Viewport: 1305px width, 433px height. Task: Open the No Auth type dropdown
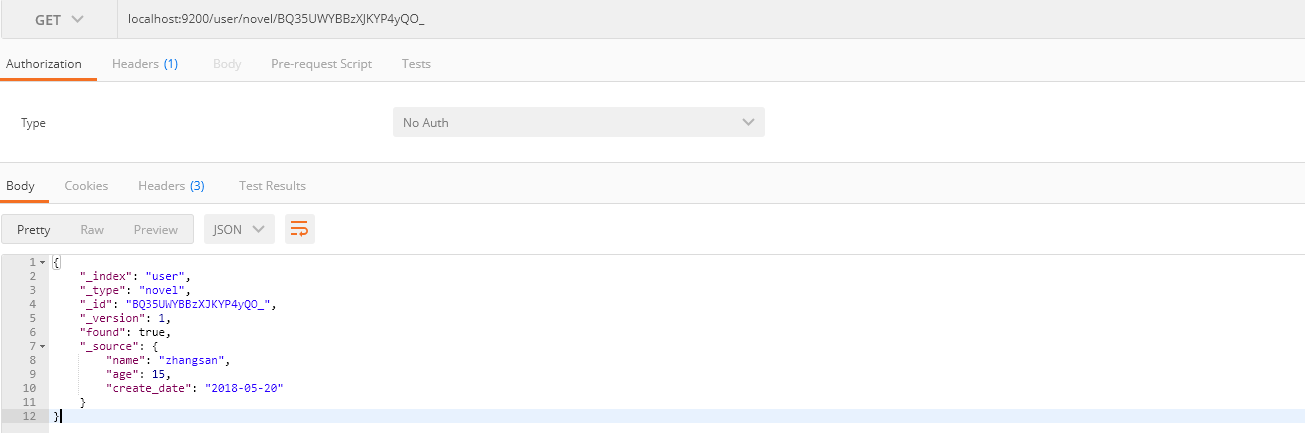pos(578,122)
